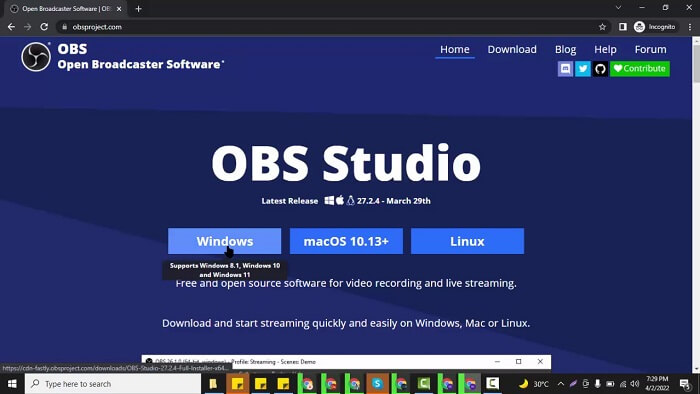Open the tab search chevron
Viewport: 700px width, 394px height.
coord(618,8)
